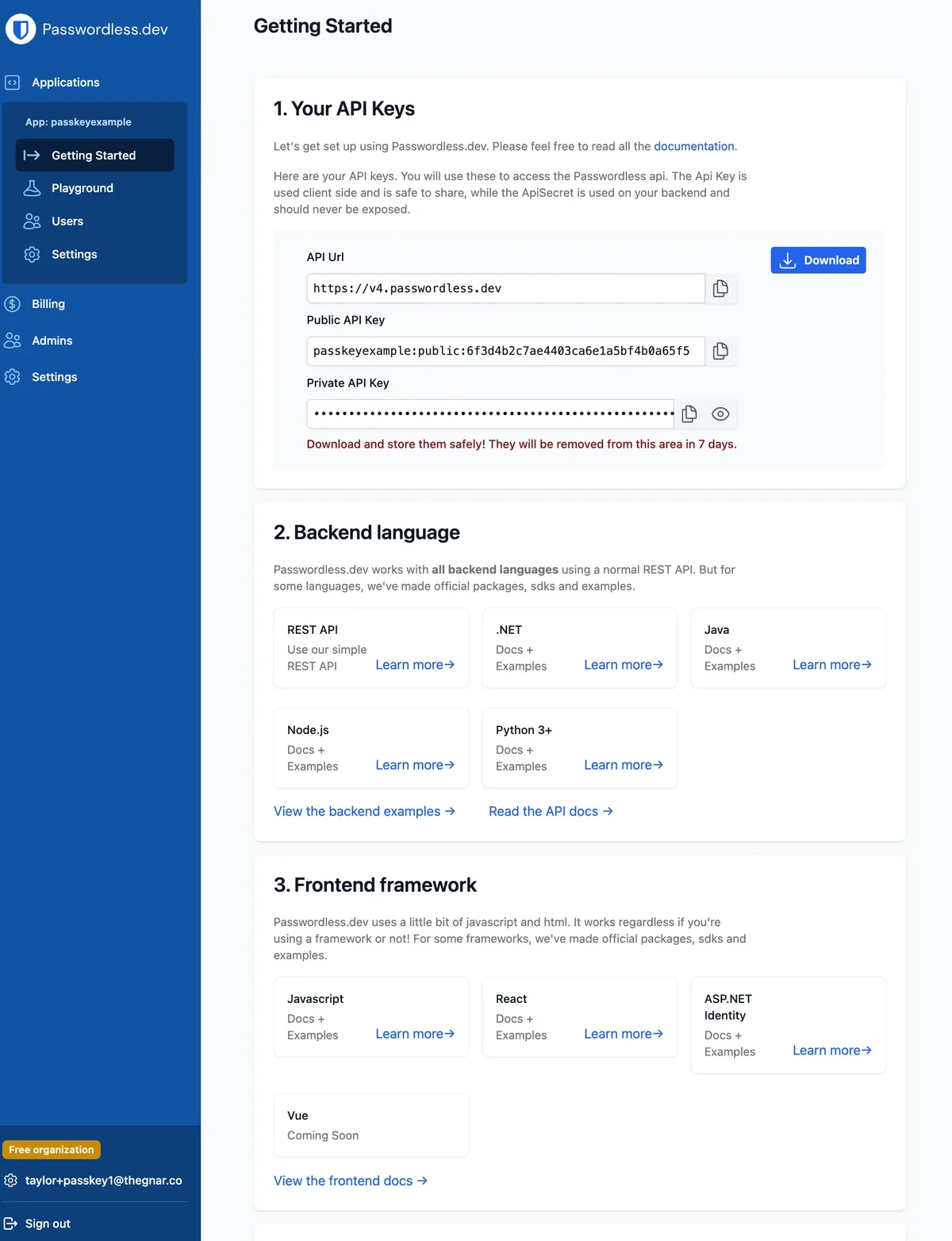Learn more about Python 3+ docs
The image size is (952, 1241).
tap(624, 765)
